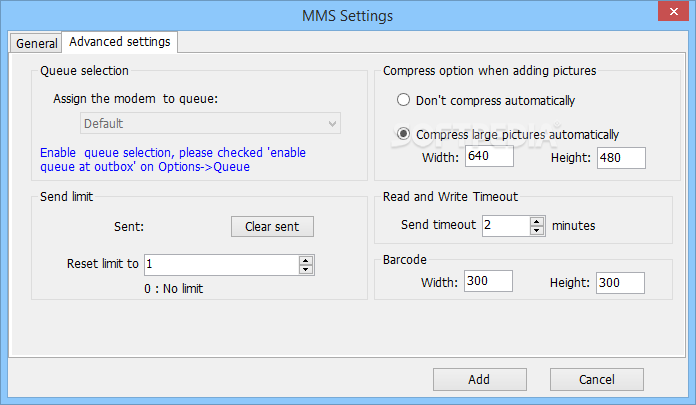Image resolution: width=696 pixels, height=405 pixels.
Task: Decrease Send timeout minutes
Action: [x=537, y=230]
